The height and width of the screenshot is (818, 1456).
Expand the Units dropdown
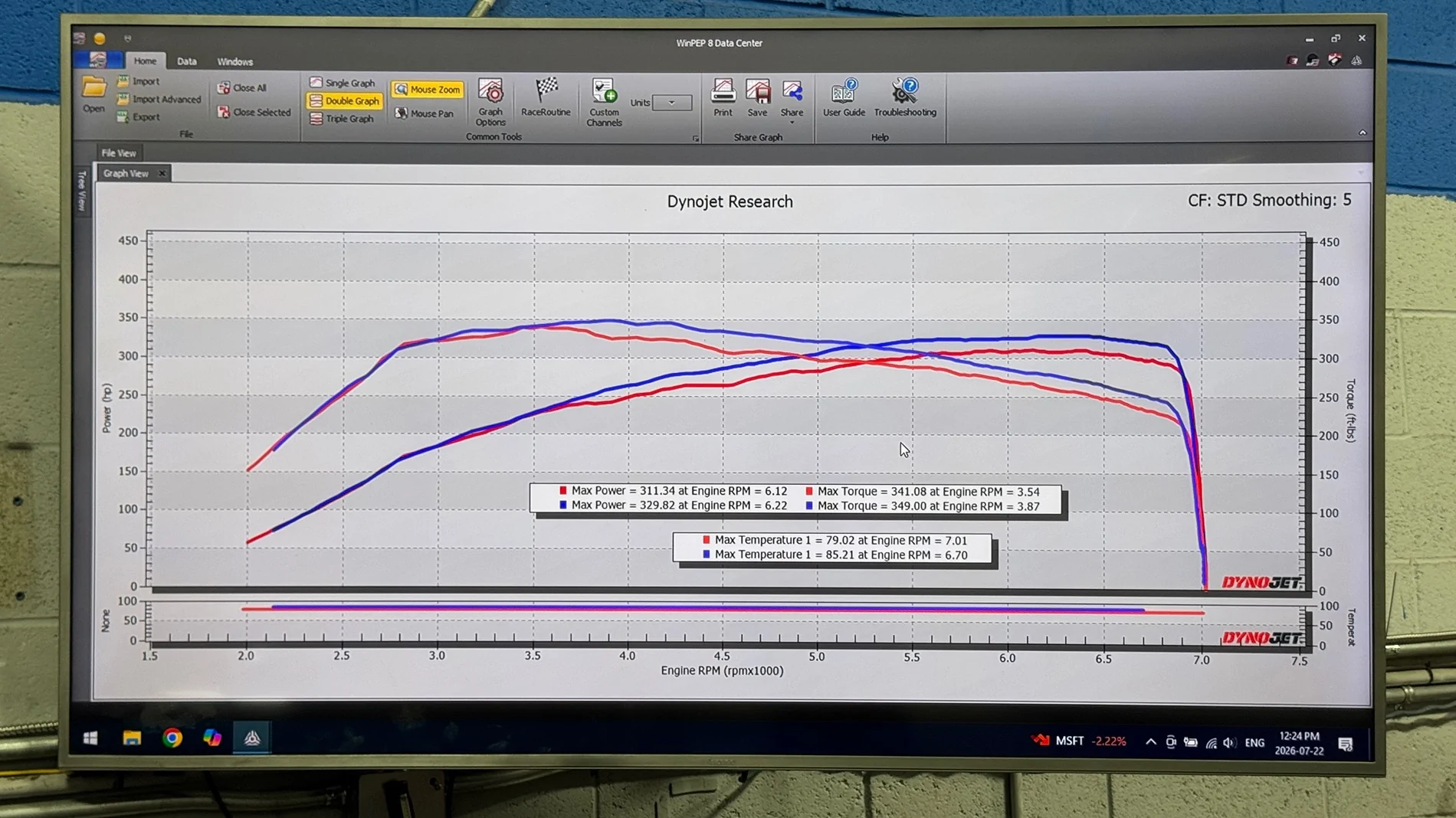(x=672, y=103)
